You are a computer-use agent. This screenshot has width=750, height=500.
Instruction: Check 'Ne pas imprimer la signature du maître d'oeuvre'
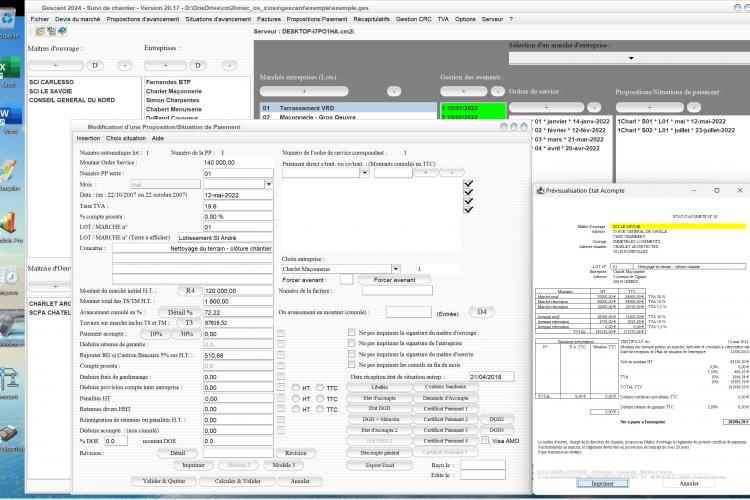point(352,354)
